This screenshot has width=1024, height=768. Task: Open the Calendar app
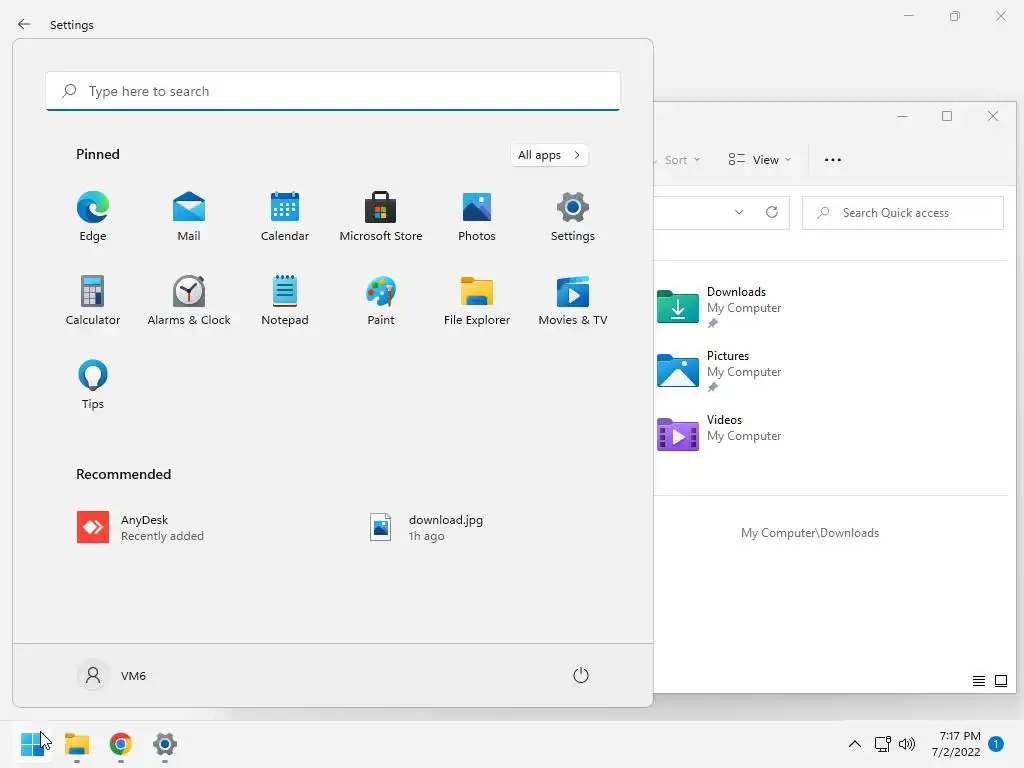285,217
